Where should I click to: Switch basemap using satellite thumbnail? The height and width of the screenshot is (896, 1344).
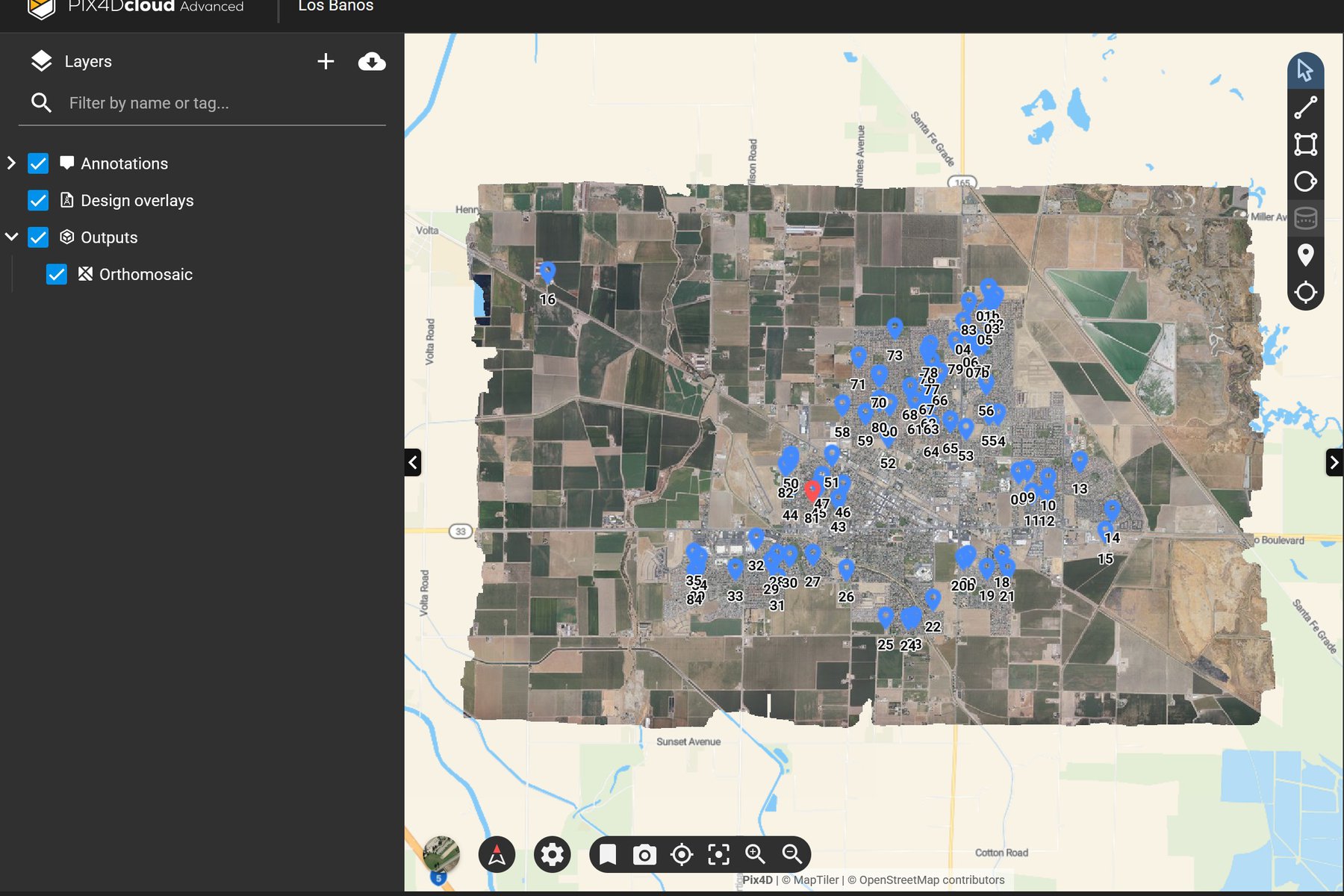(441, 854)
